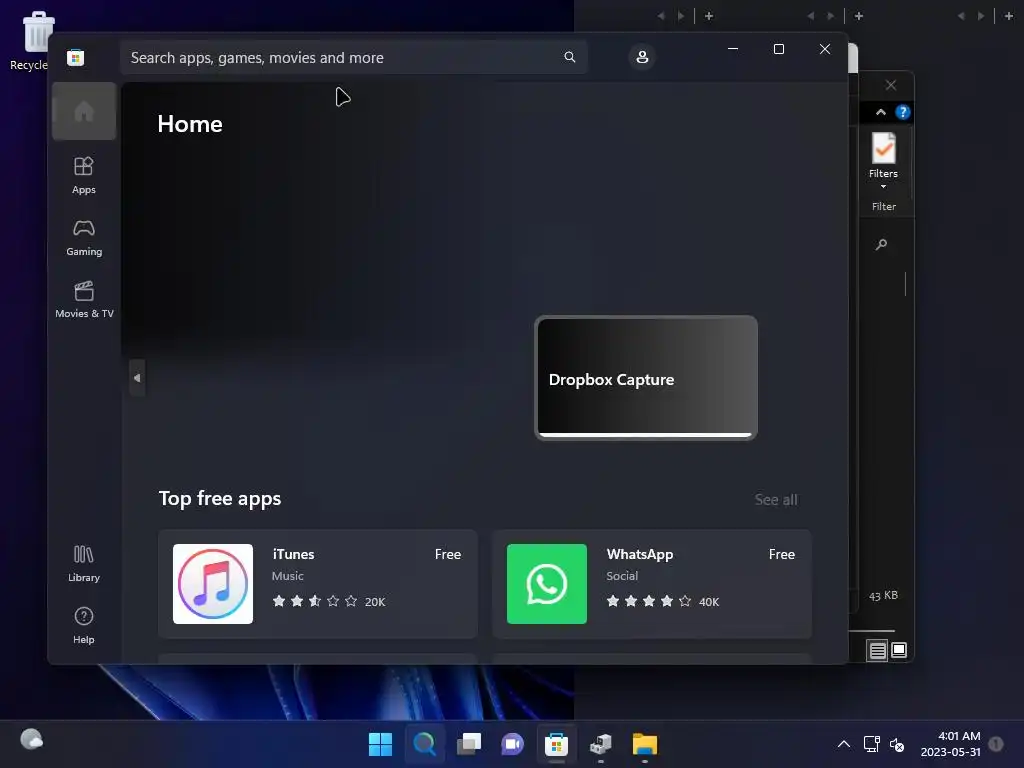Open the blue help icon in background window
The width and height of the screenshot is (1024, 768).
[903, 112]
